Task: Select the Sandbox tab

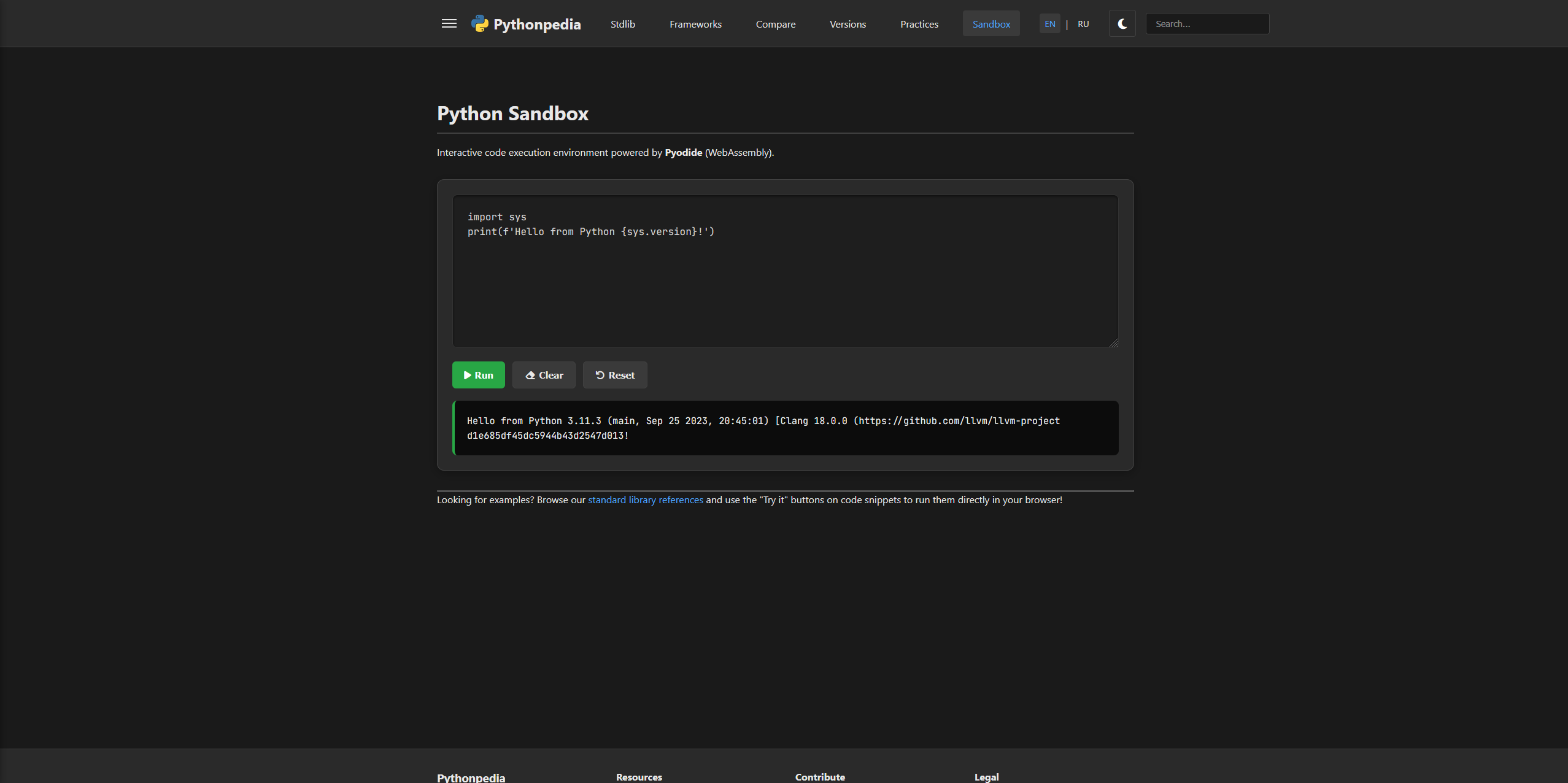Action: click(x=991, y=23)
